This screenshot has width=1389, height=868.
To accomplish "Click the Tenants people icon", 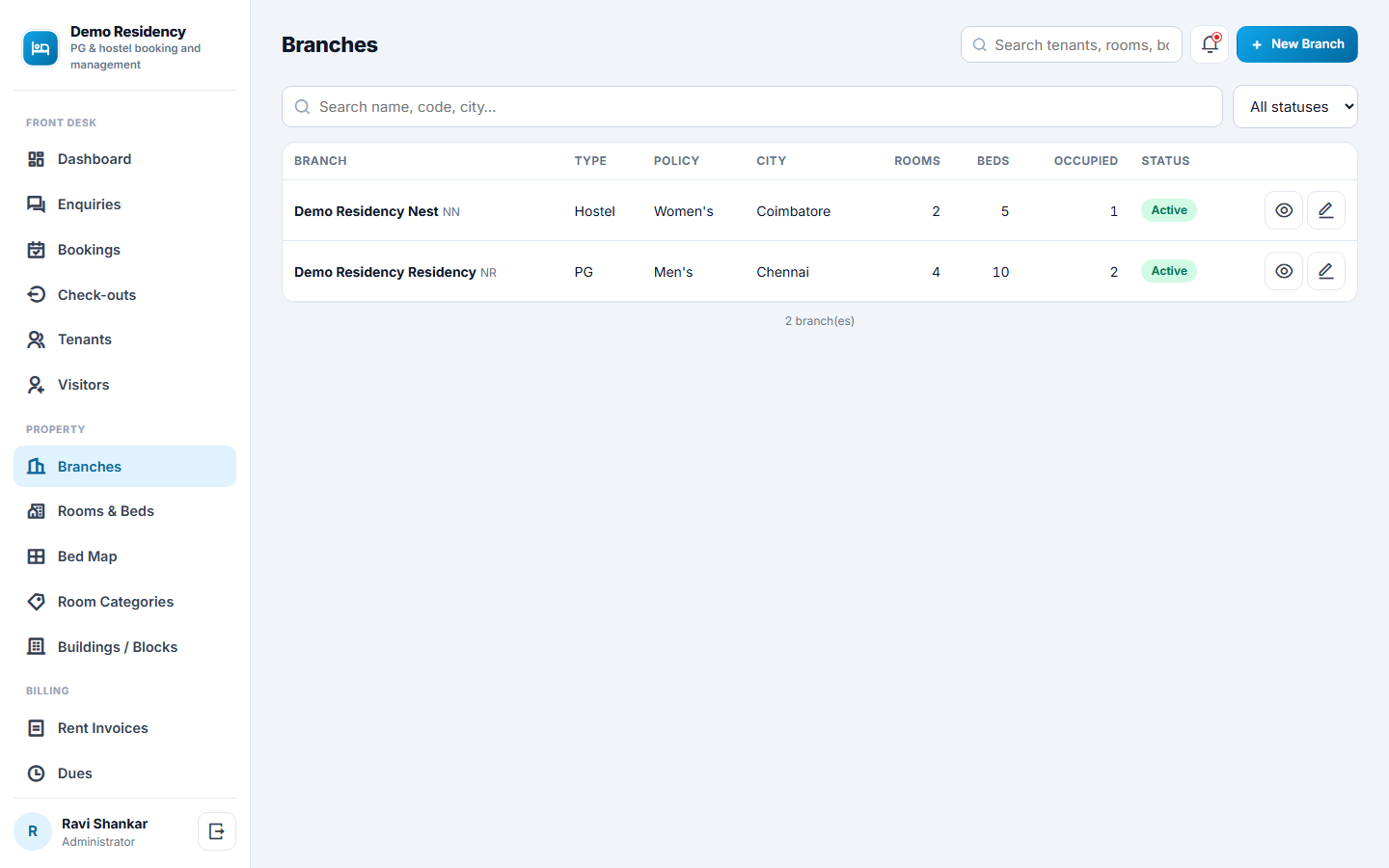I will [37, 339].
